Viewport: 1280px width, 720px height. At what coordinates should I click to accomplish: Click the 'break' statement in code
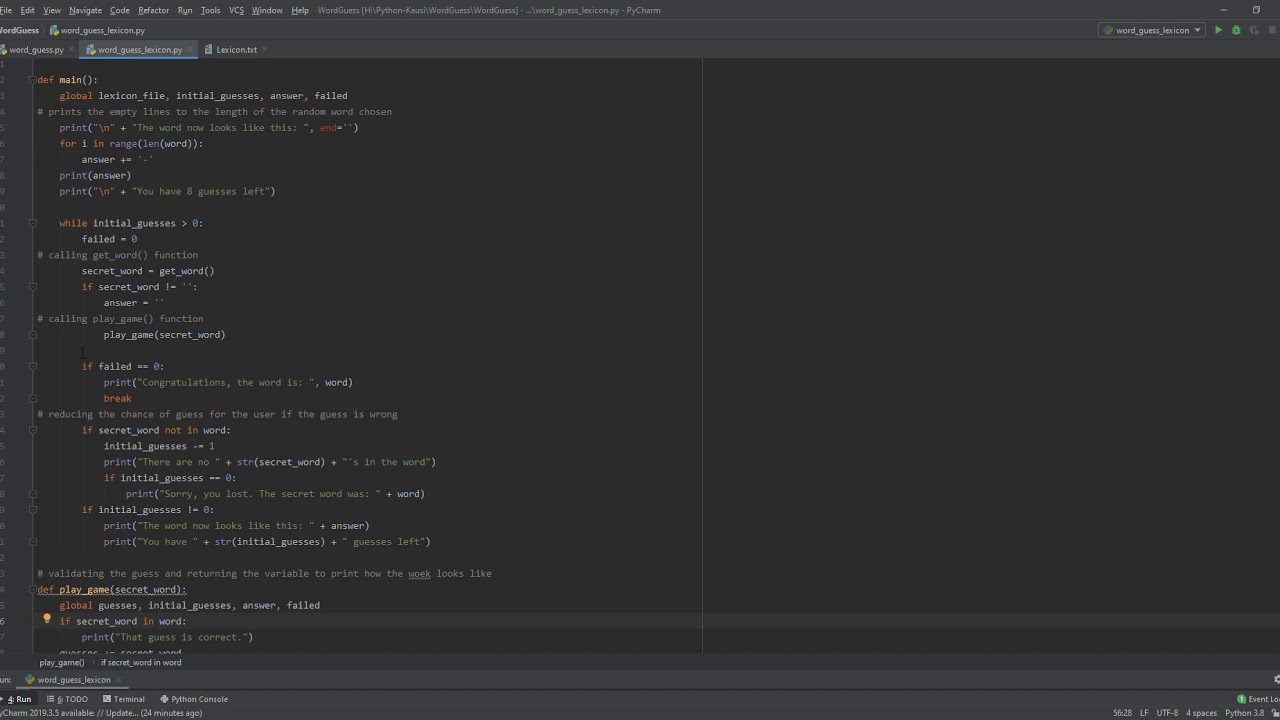pos(117,398)
